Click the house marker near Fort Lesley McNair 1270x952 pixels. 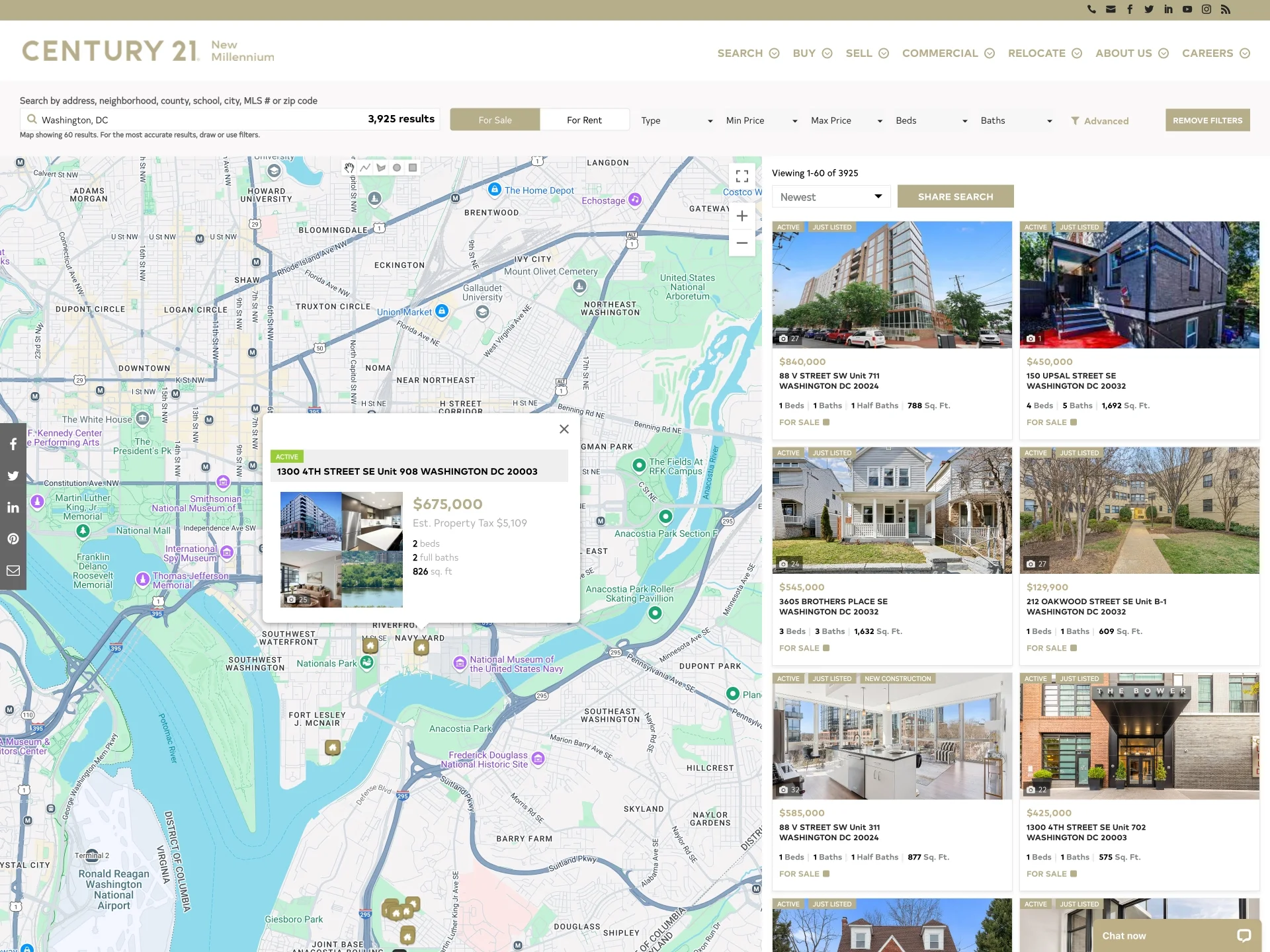point(333,748)
